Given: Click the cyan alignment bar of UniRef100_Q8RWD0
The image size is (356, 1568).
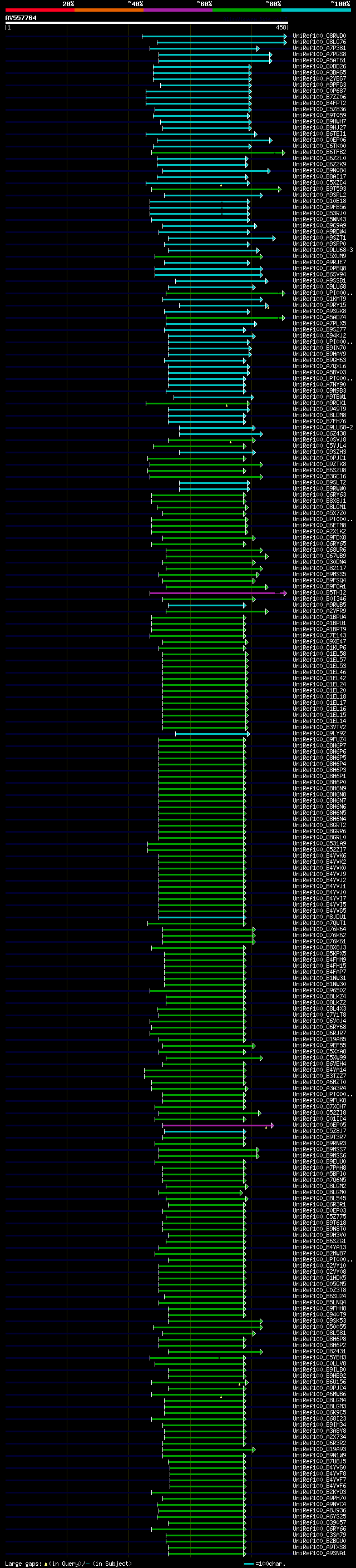Looking at the screenshot, I should pos(214,37).
